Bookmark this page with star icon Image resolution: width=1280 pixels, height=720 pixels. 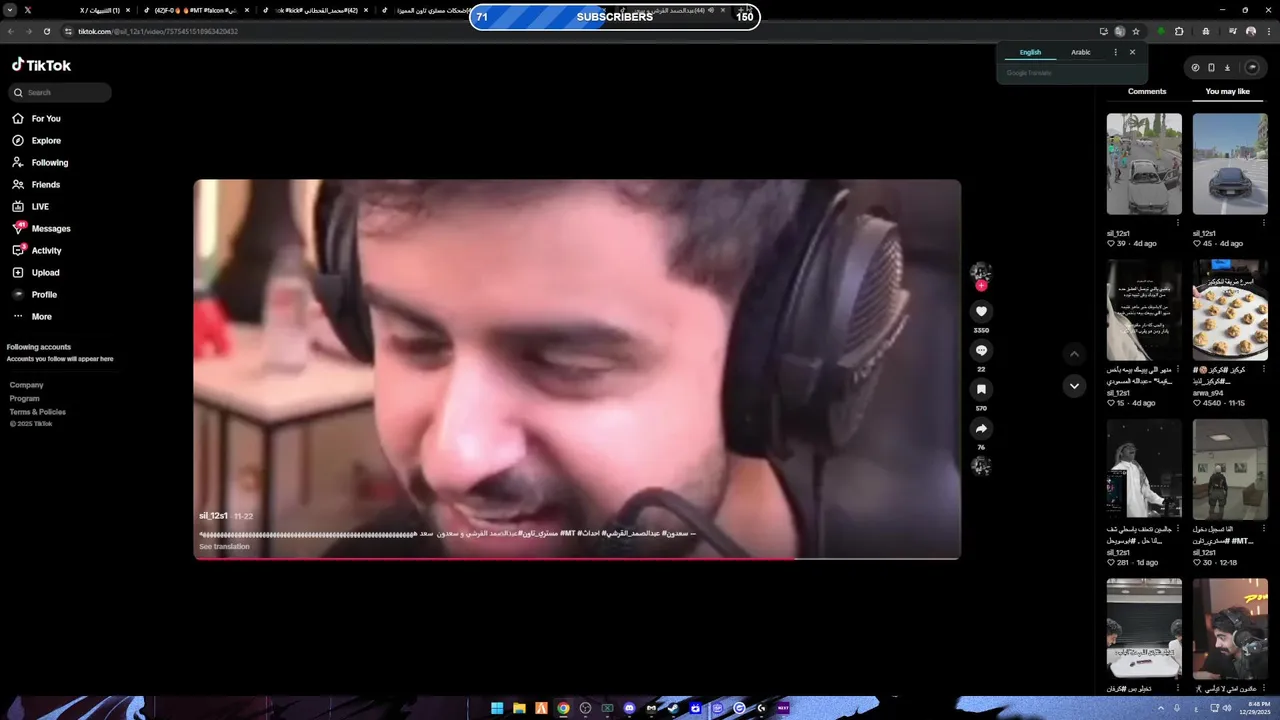pos(1136,31)
